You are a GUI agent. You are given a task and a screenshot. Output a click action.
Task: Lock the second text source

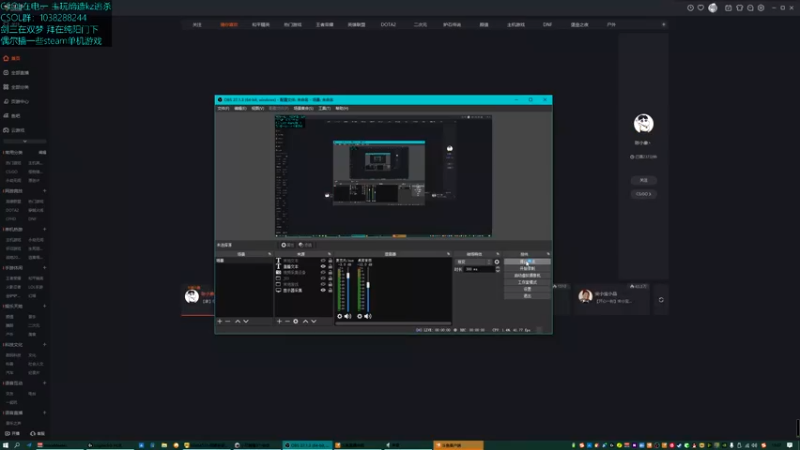click(330, 266)
